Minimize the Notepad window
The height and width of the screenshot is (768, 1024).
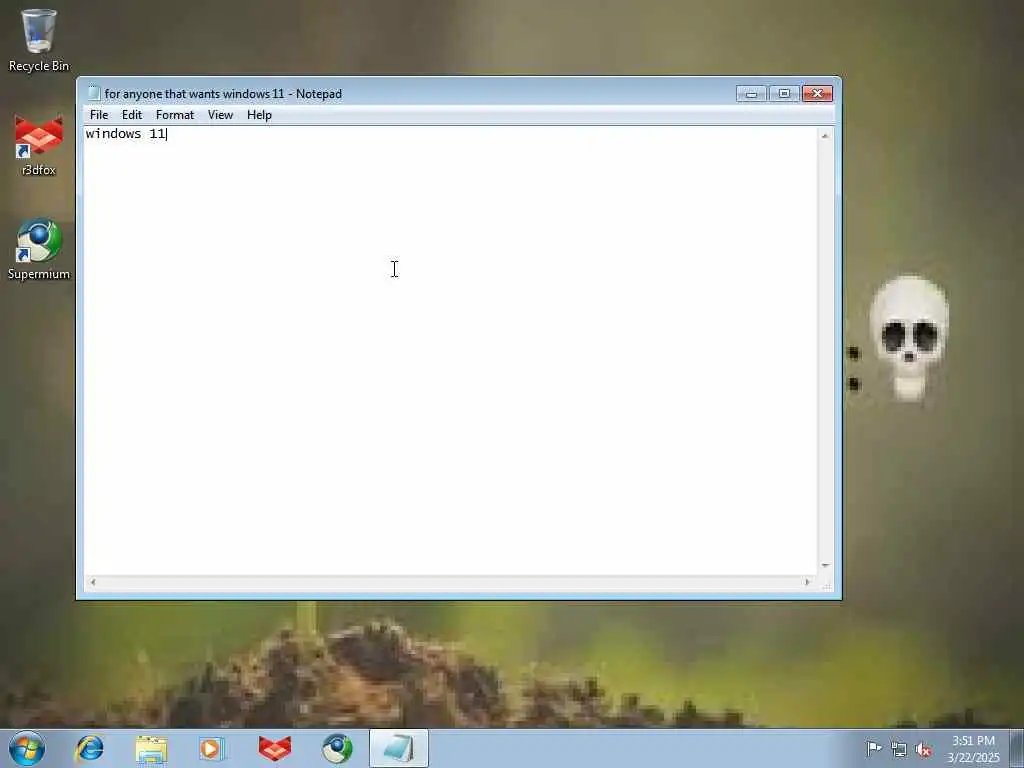[752, 94]
